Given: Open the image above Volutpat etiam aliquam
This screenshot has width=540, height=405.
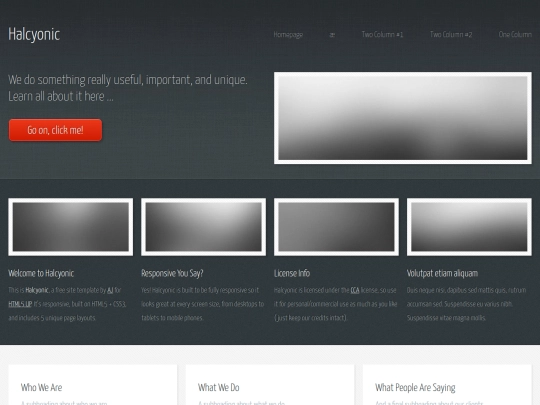Looking at the screenshot, I should pyautogui.click(x=469, y=227).
